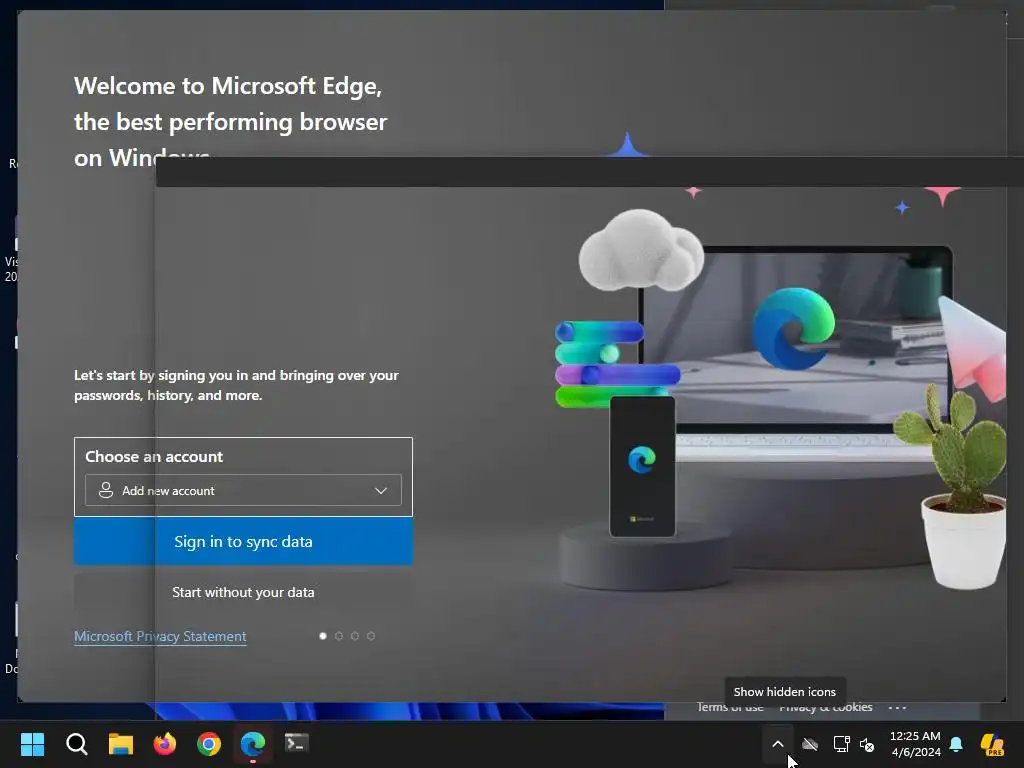Open the network status tray icon
Screen dimensions: 1024x768
point(841,744)
